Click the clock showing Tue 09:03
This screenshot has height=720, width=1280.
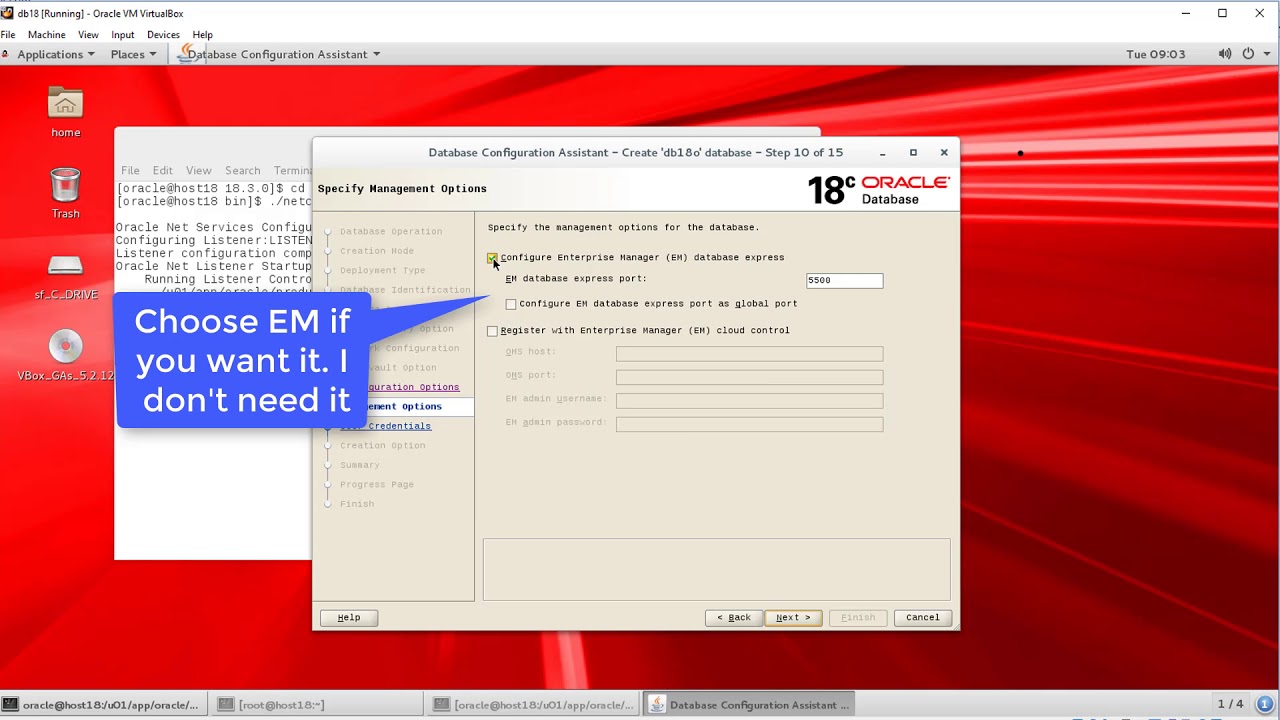coord(1155,54)
